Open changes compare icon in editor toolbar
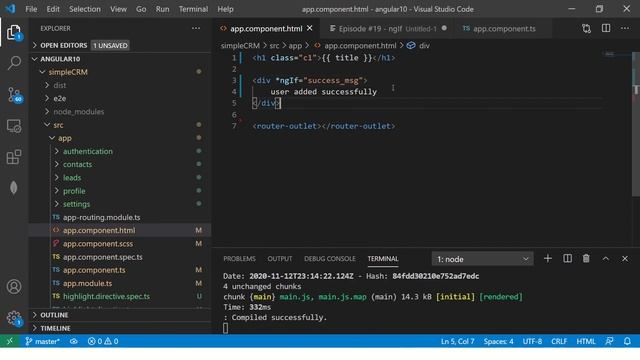 (x=586, y=28)
